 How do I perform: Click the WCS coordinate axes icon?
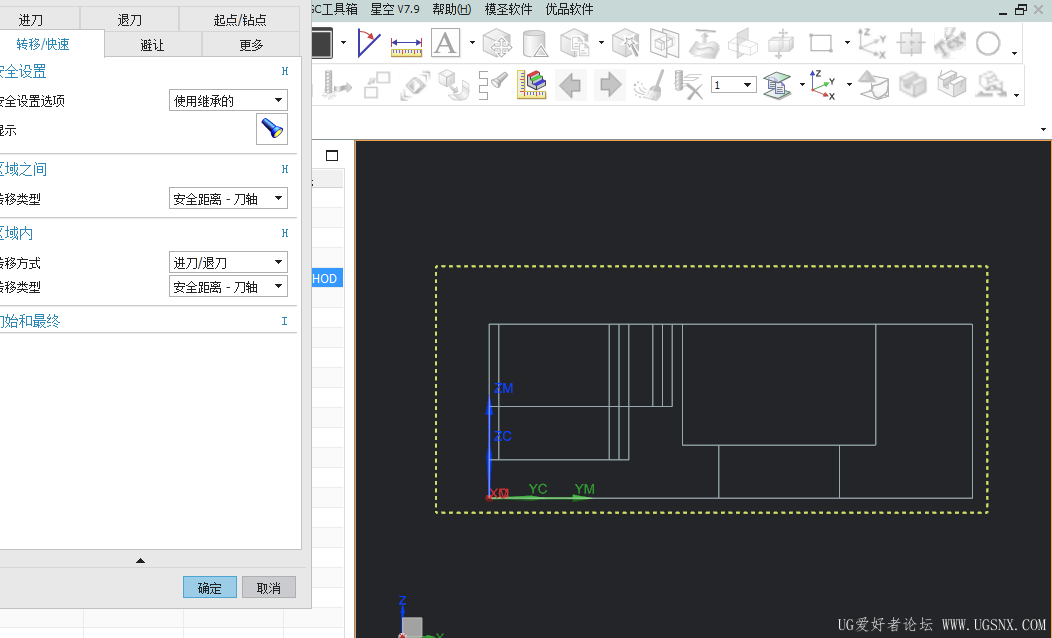pos(822,85)
